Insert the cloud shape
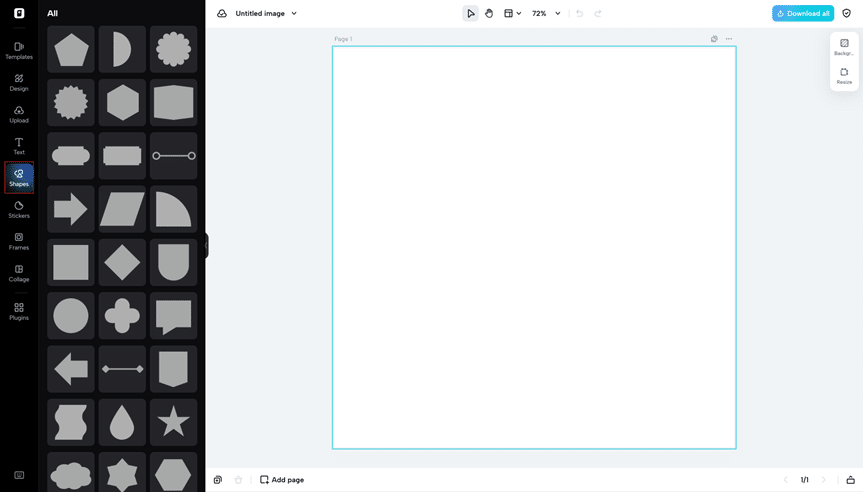The height and width of the screenshot is (492, 863). tap(71, 472)
